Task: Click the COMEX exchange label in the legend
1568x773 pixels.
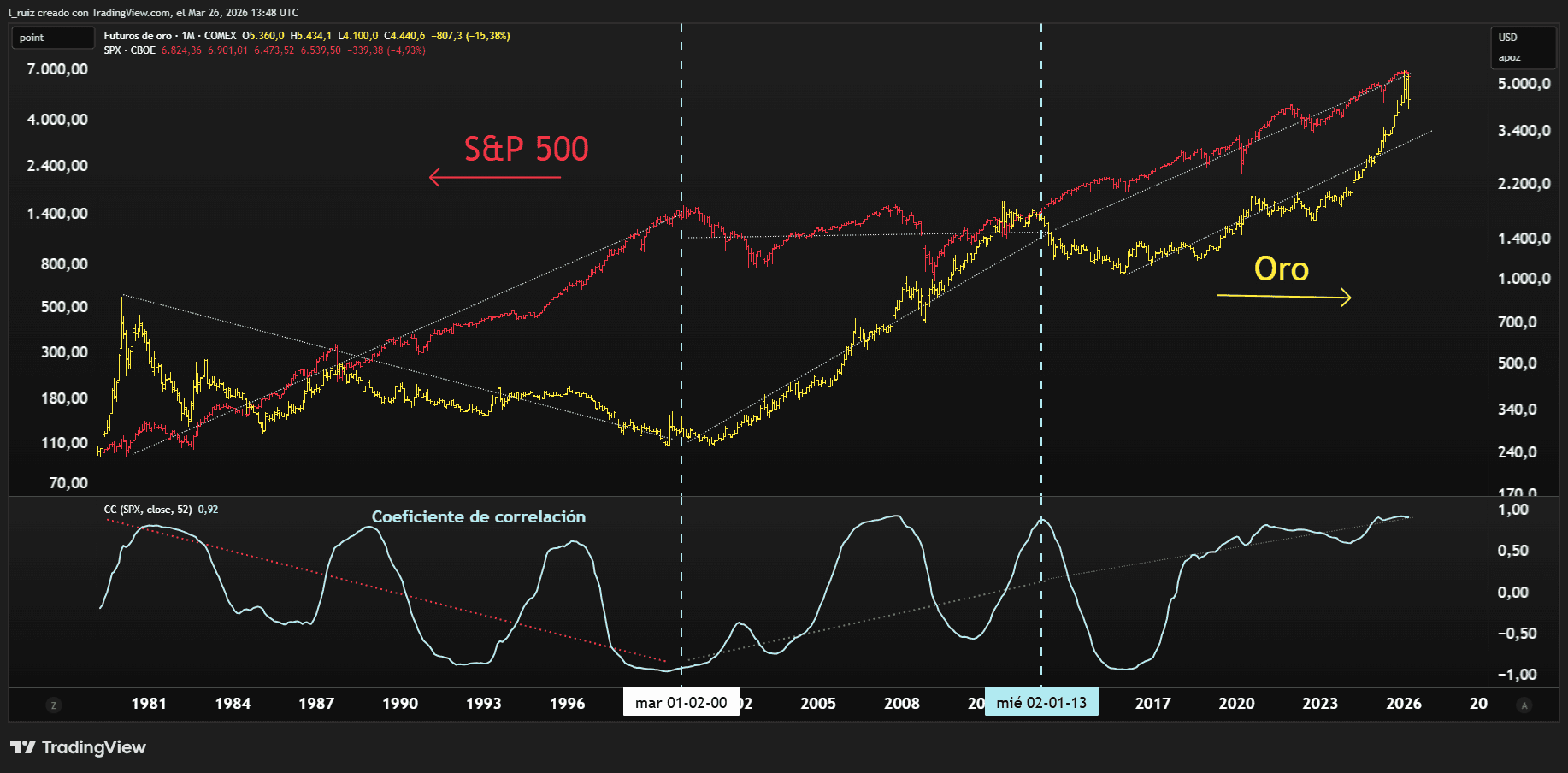Action: point(222,37)
